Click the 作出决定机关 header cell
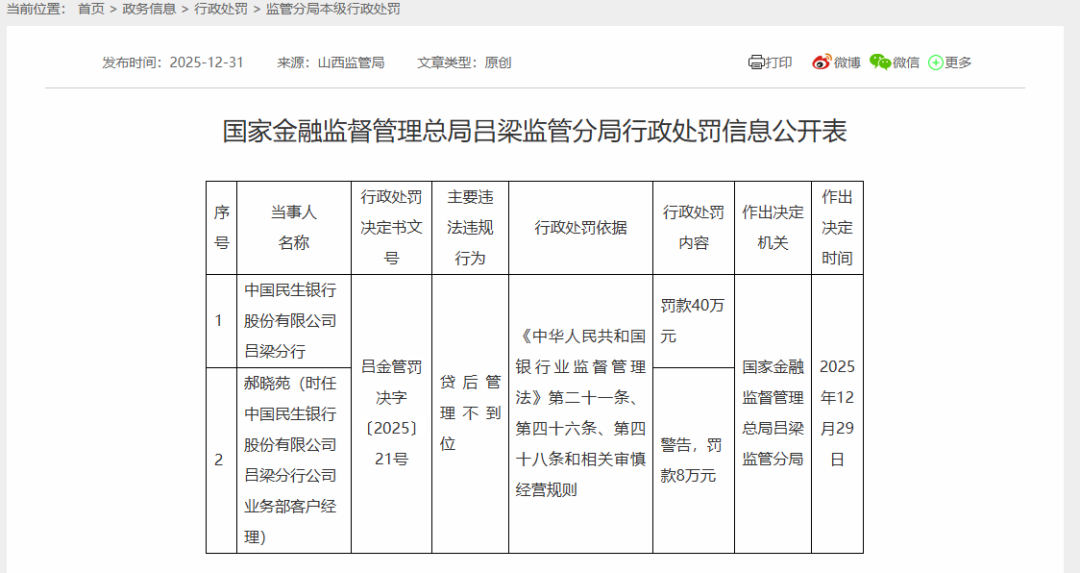This screenshot has height=573, width=1080. [773, 228]
